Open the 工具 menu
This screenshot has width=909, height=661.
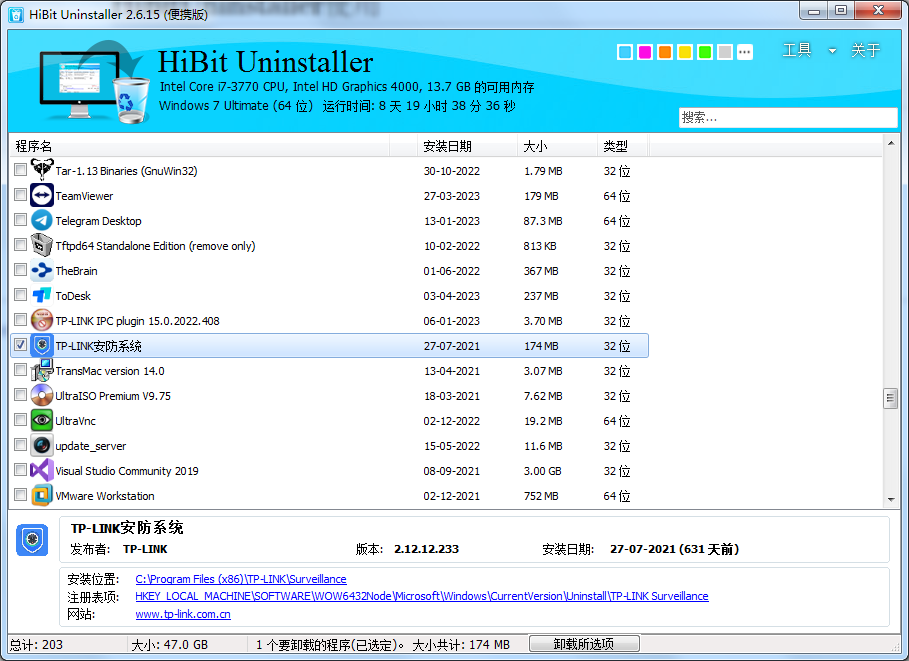point(797,51)
